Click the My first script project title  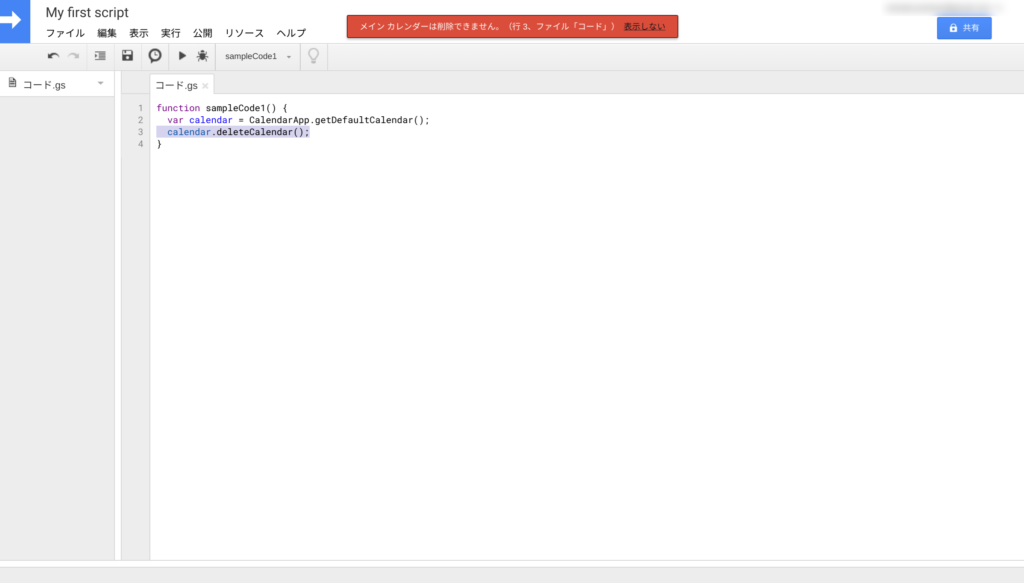(x=87, y=12)
